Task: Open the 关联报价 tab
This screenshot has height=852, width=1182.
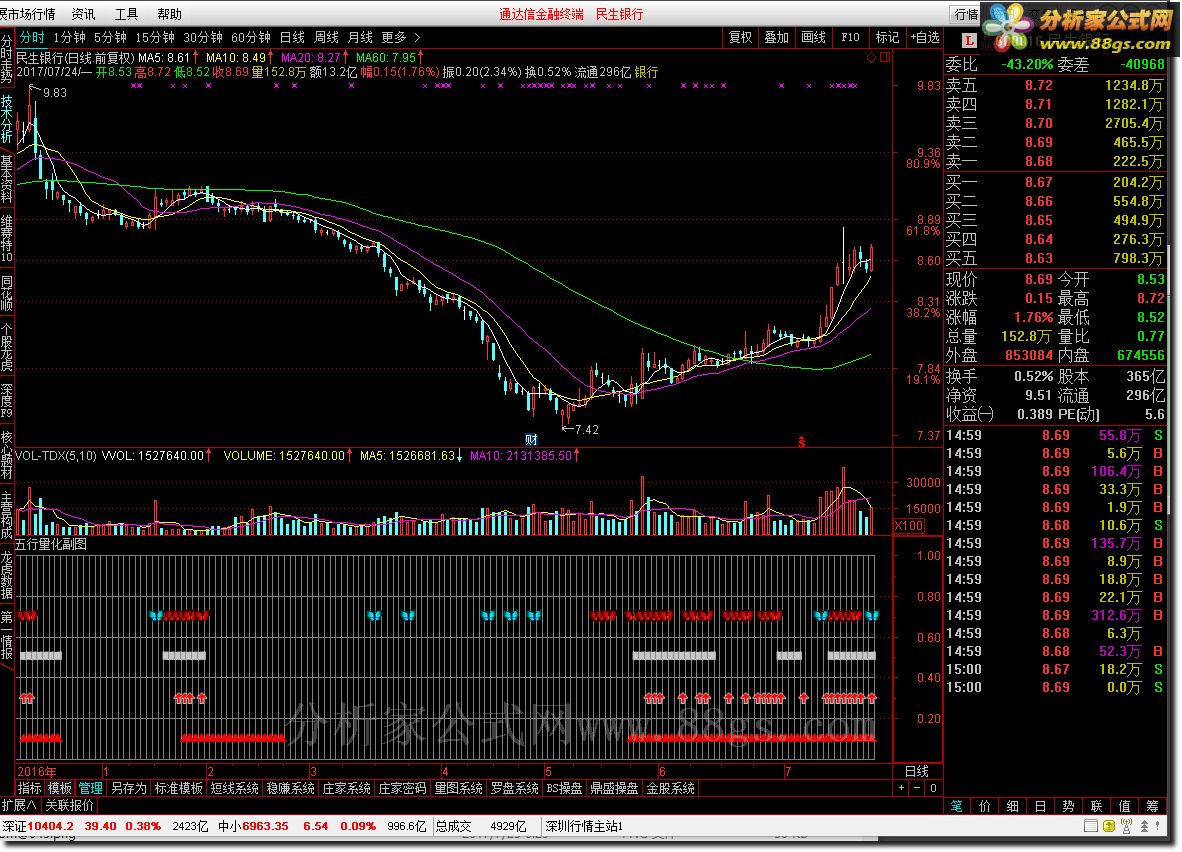Action: (x=69, y=805)
